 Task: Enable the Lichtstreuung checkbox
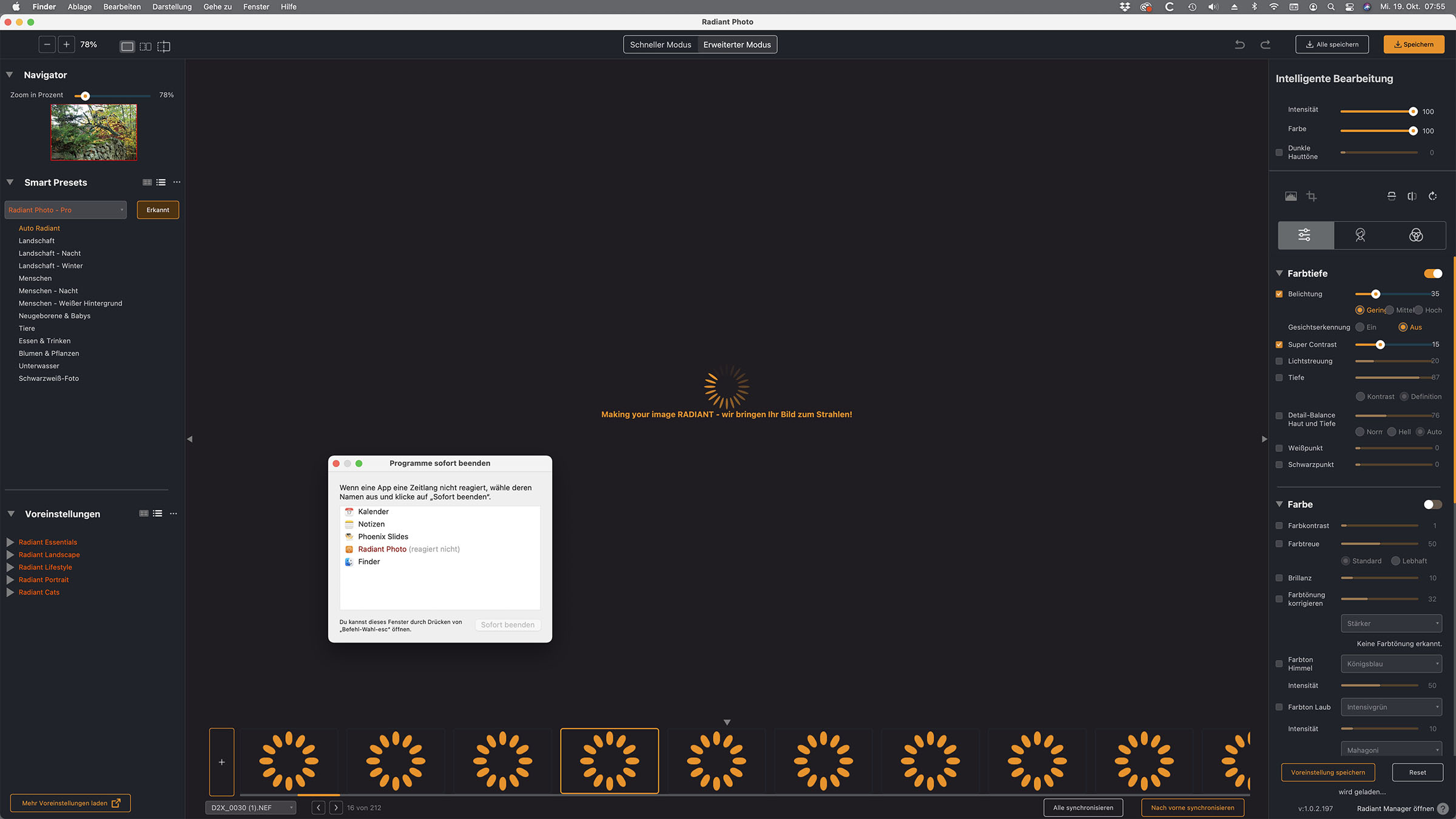pos(1279,361)
